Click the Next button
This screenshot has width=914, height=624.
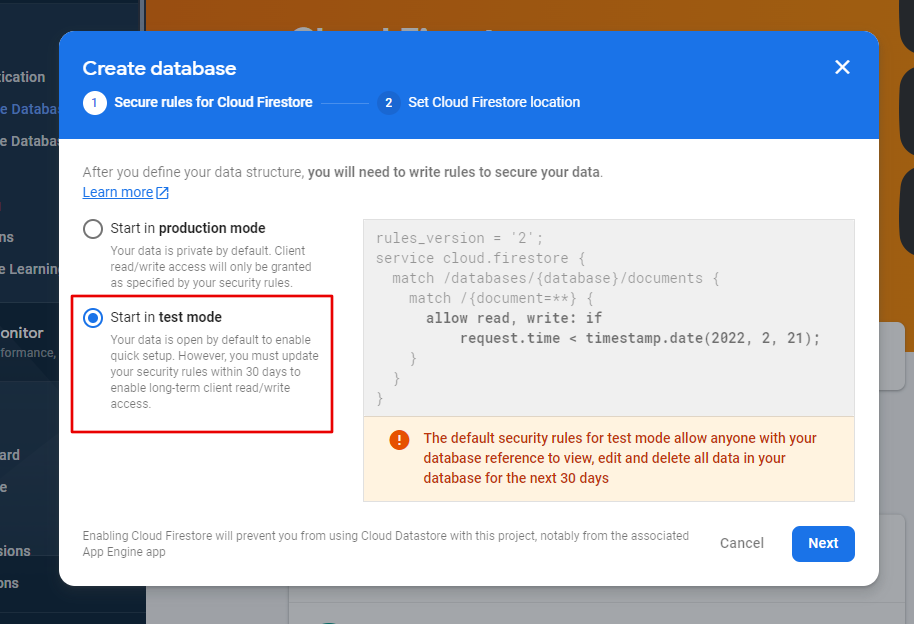click(x=823, y=543)
